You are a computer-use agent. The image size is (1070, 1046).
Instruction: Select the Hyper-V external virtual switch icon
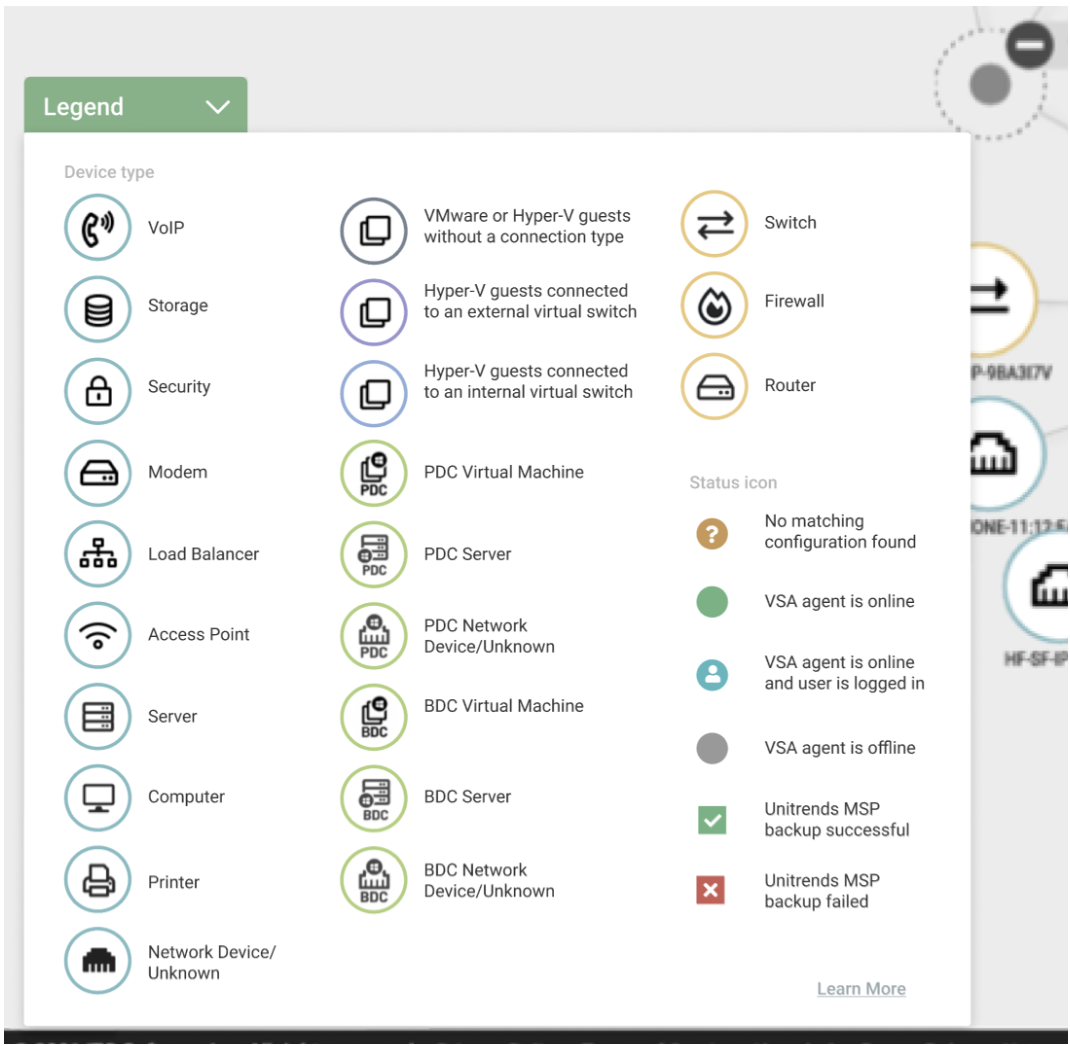click(x=372, y=311)
